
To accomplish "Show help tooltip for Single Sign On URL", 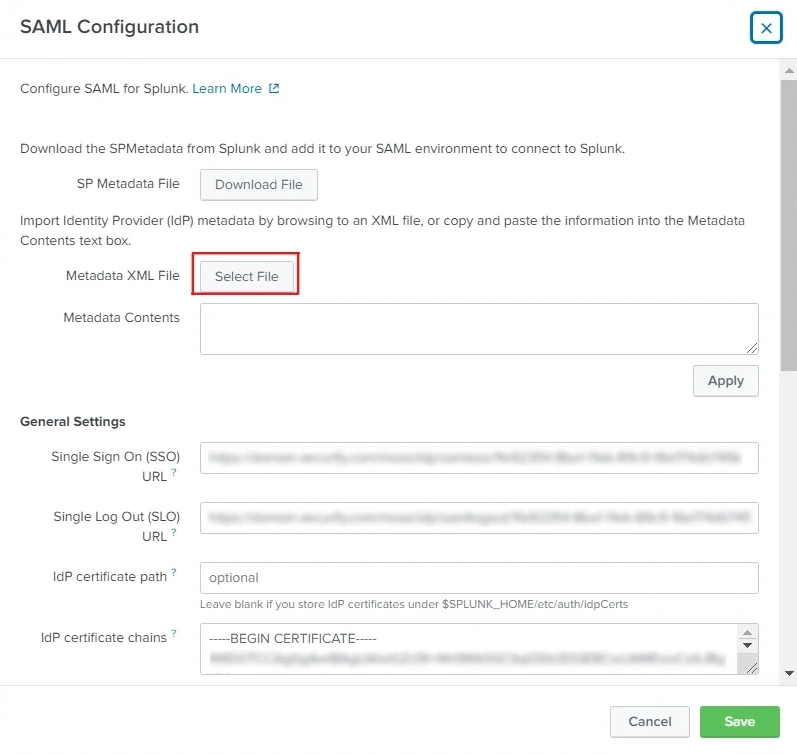I will tap(174, 472).
